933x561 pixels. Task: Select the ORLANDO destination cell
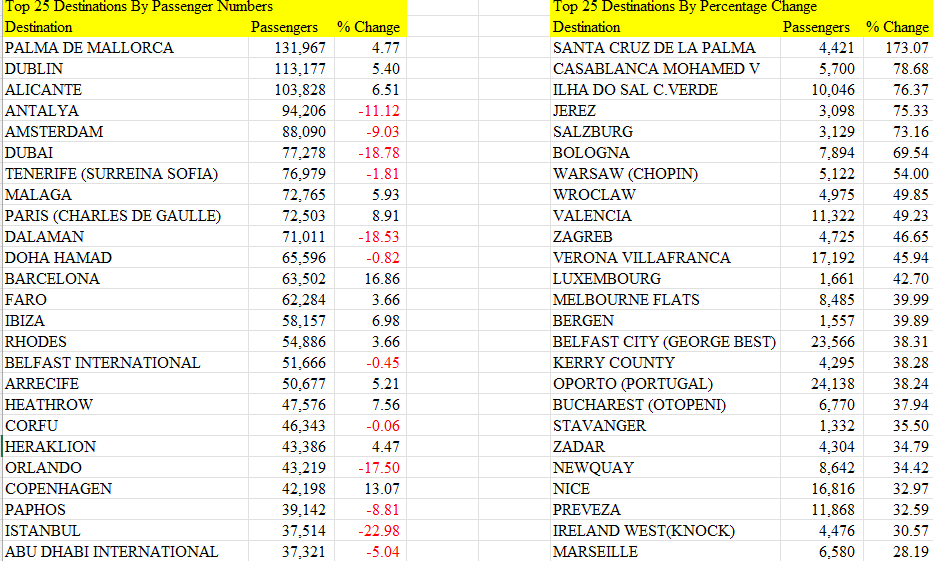click(125, 468)
